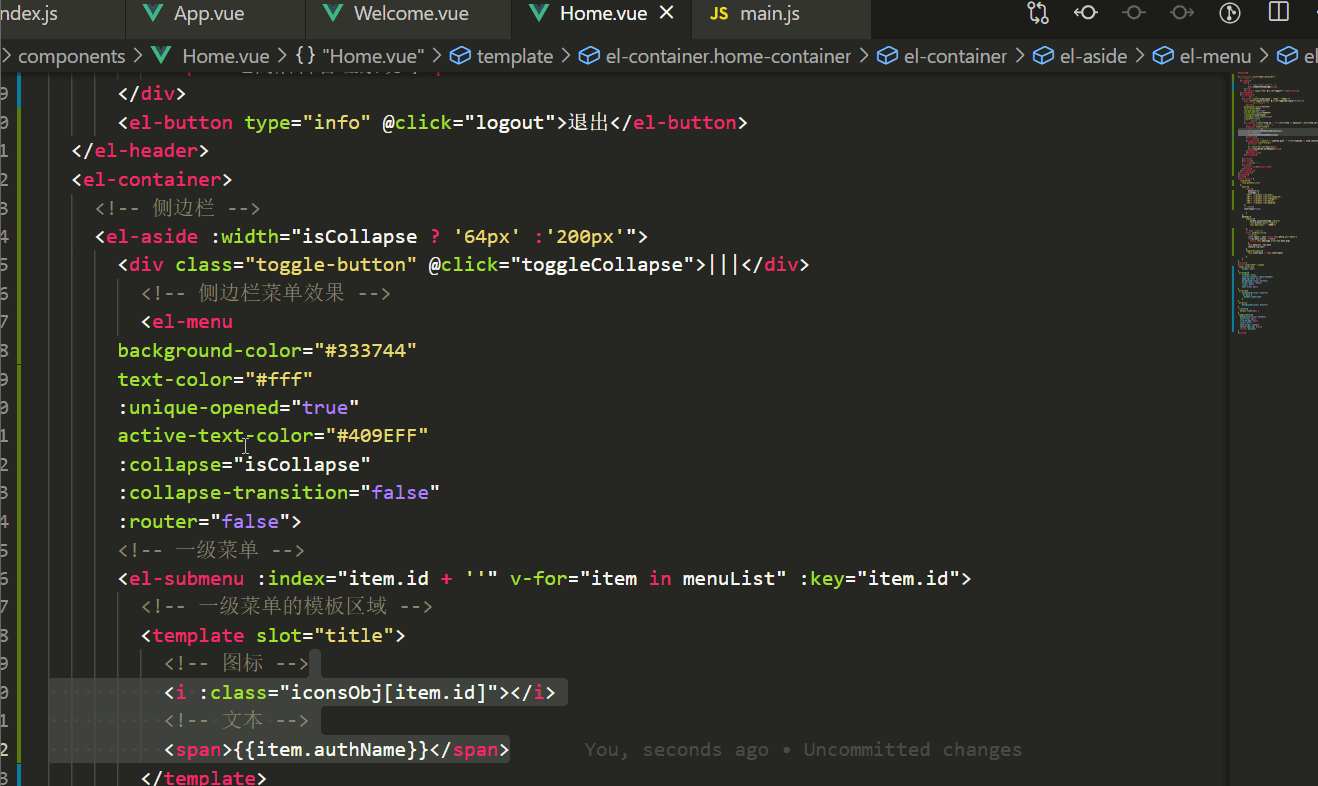Click the 一级菜单的模板区域 comment

point(287,607)
